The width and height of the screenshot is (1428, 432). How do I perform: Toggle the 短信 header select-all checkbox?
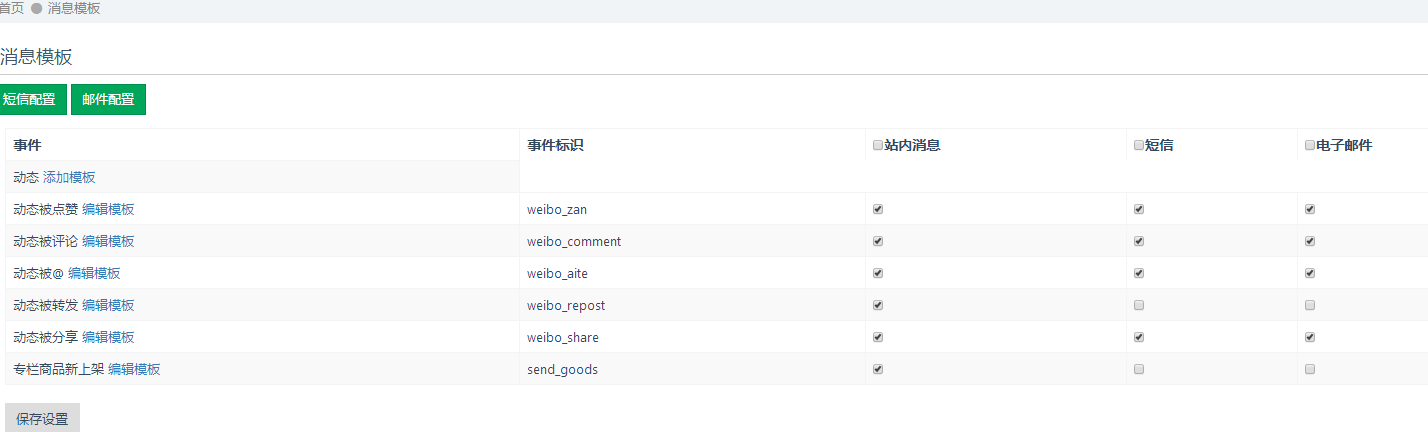tap(1139, 145)
